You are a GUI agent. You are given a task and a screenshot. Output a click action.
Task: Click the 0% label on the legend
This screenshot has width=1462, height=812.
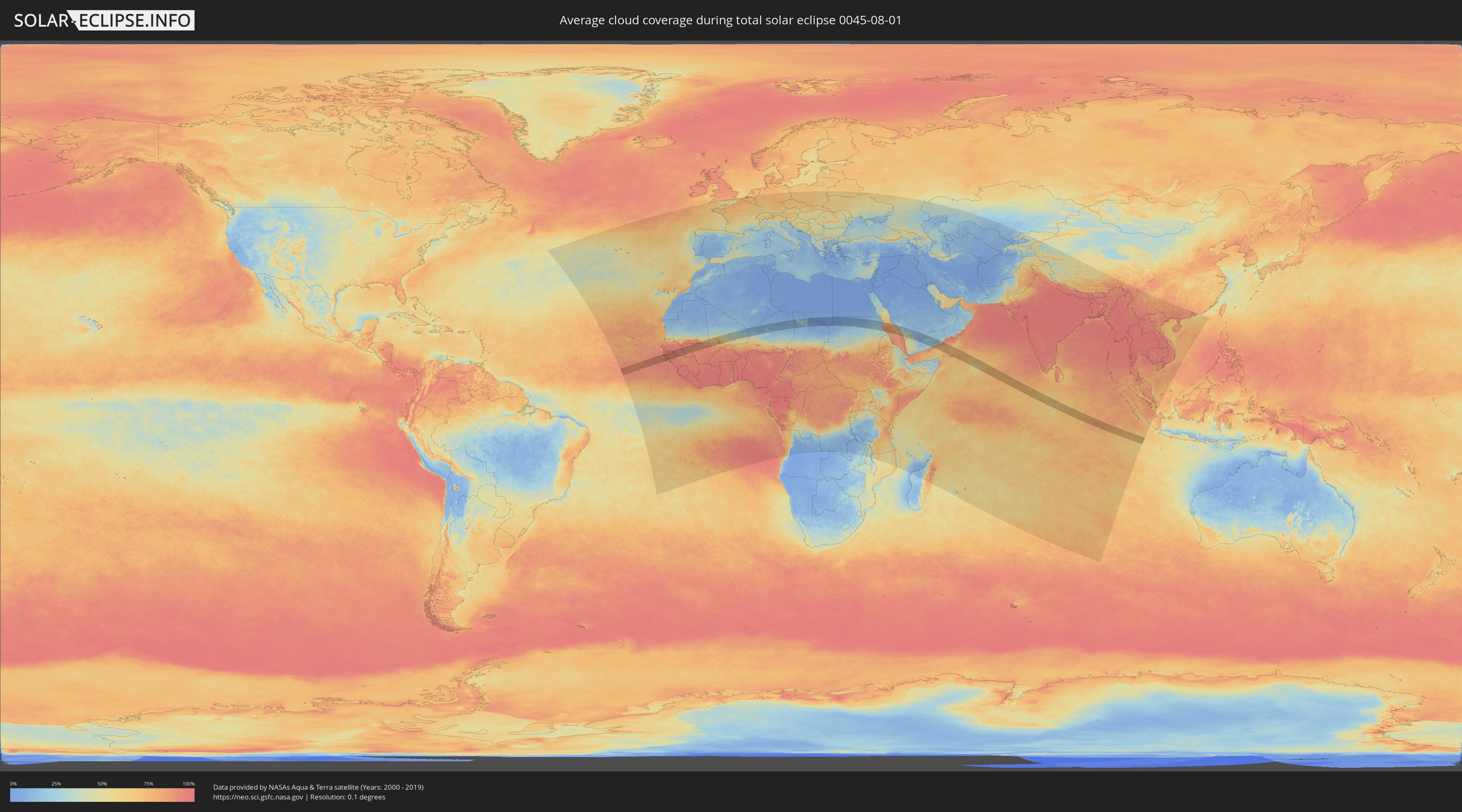point(13,784)
